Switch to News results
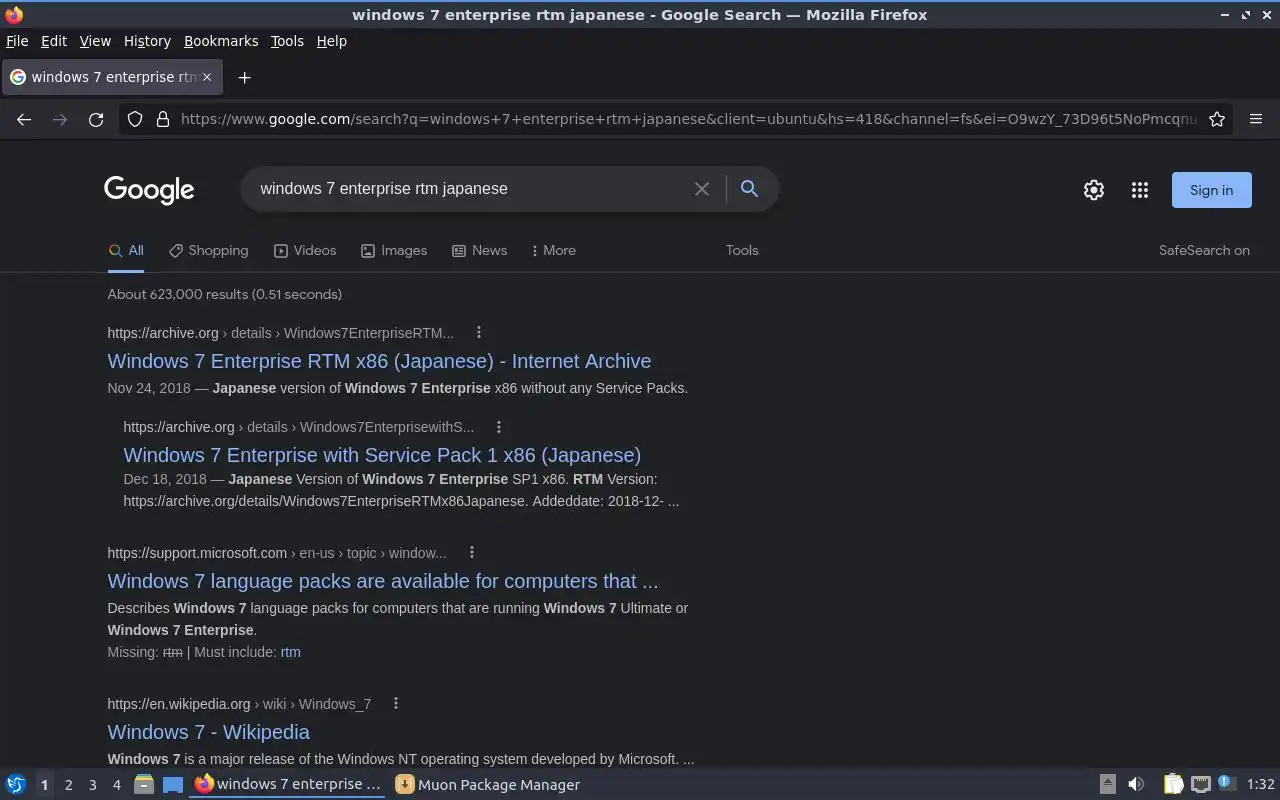Image resolution: width=1280 pixels, height=800 pixels. 479,250
